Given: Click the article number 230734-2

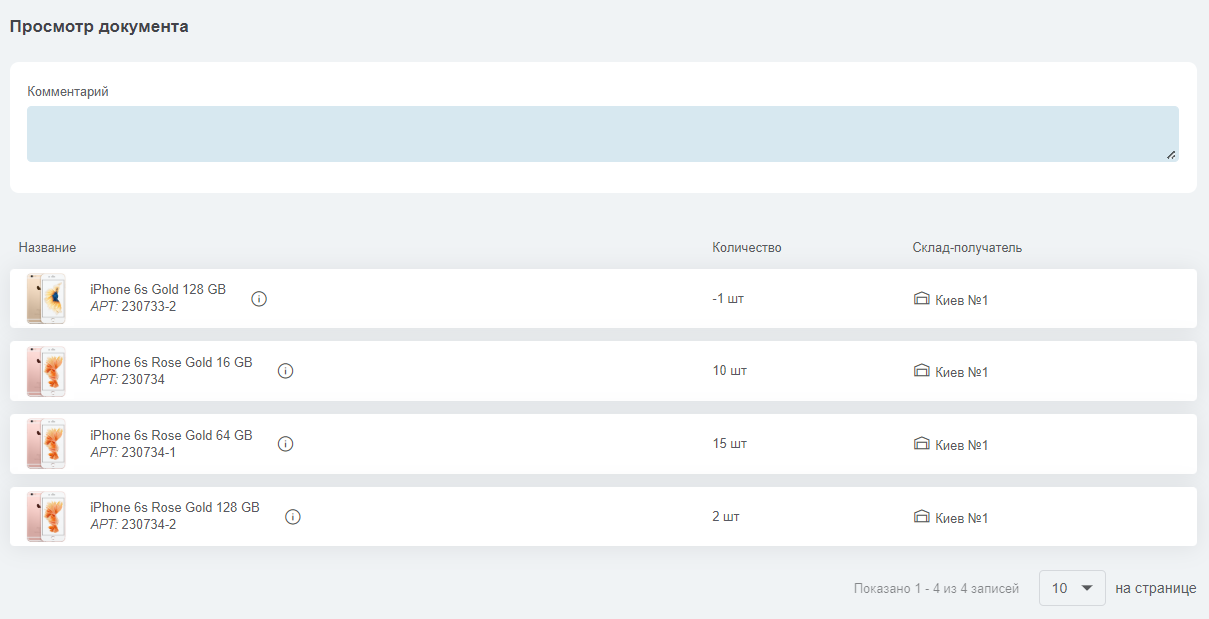Looking at the screenshot, I should (x=149, y=525).
